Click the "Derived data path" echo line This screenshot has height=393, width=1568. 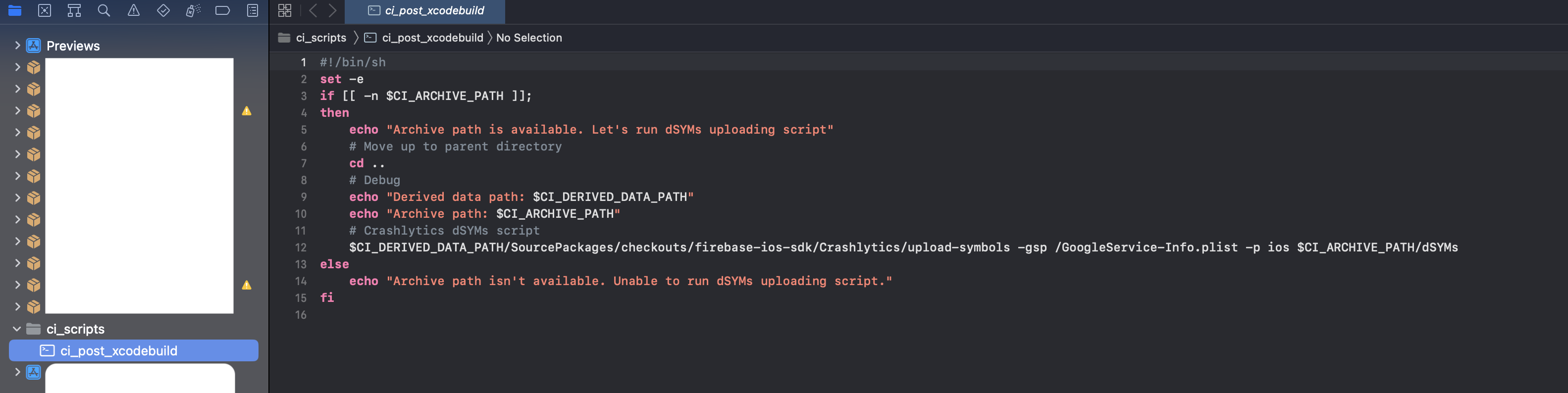click(522, 197)
